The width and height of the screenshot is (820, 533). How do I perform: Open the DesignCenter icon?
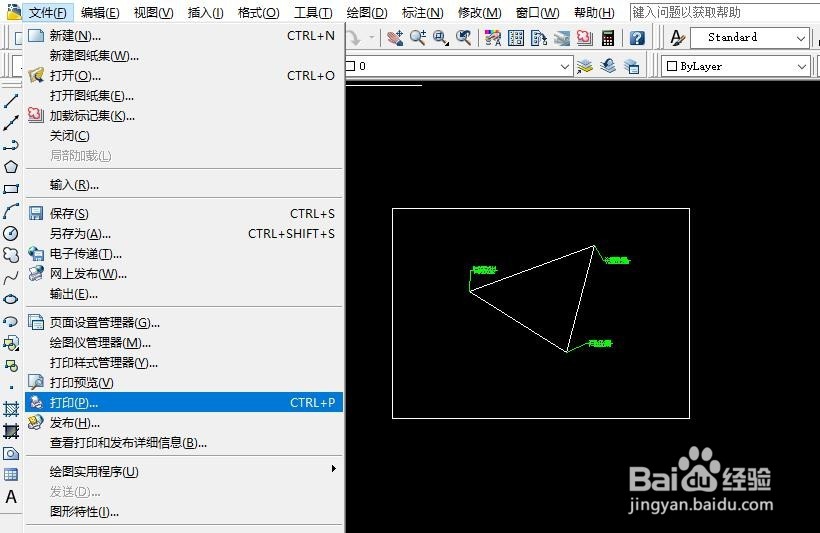point(516,38)
